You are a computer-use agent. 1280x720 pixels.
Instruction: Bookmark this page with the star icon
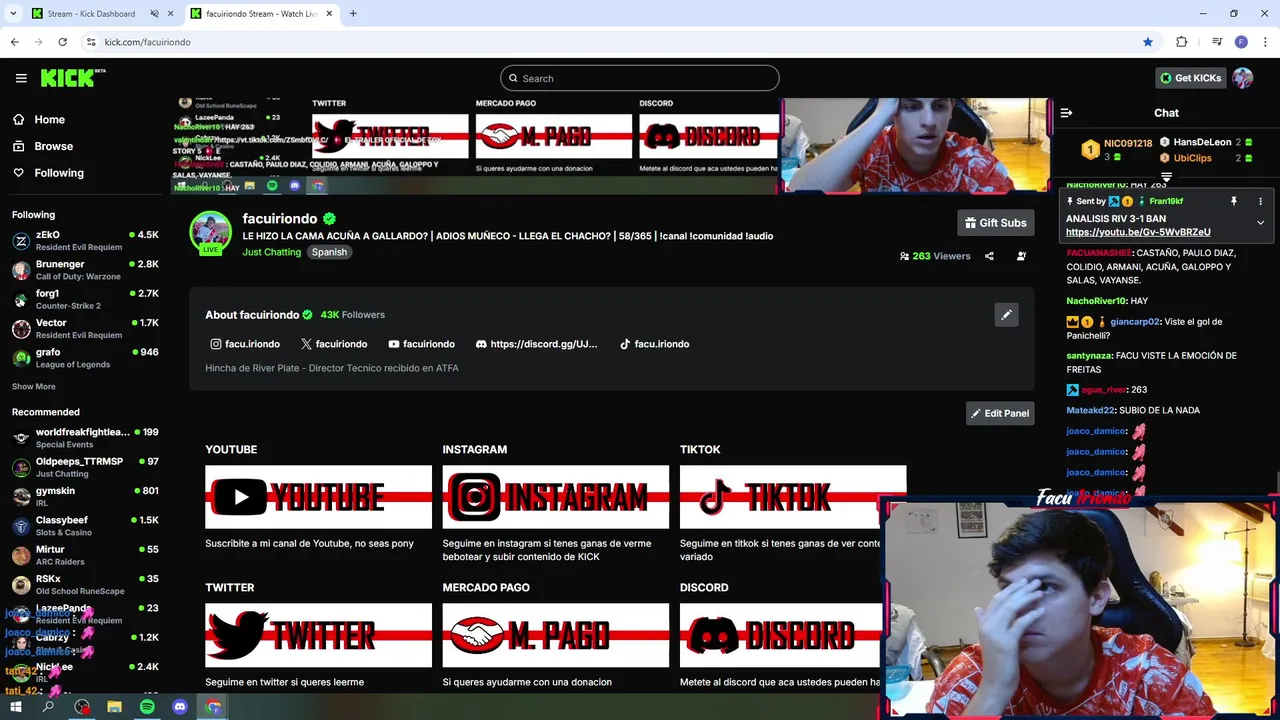tap(1148, 42)
